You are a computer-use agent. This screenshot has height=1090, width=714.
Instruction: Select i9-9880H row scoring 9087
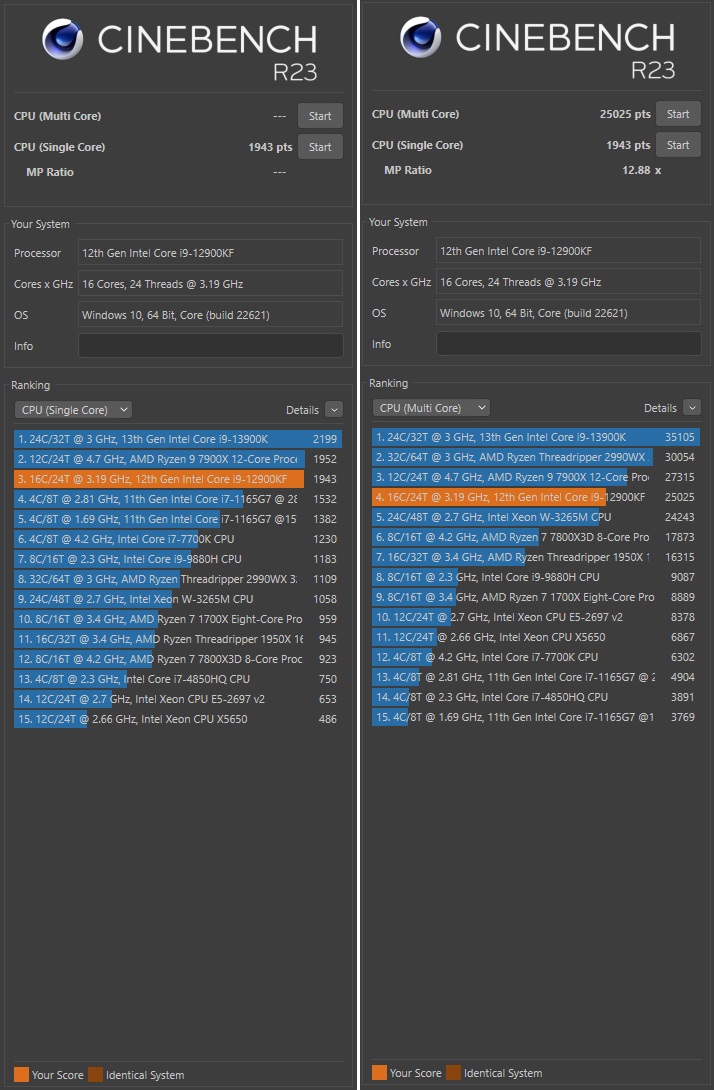pos(535,576)
